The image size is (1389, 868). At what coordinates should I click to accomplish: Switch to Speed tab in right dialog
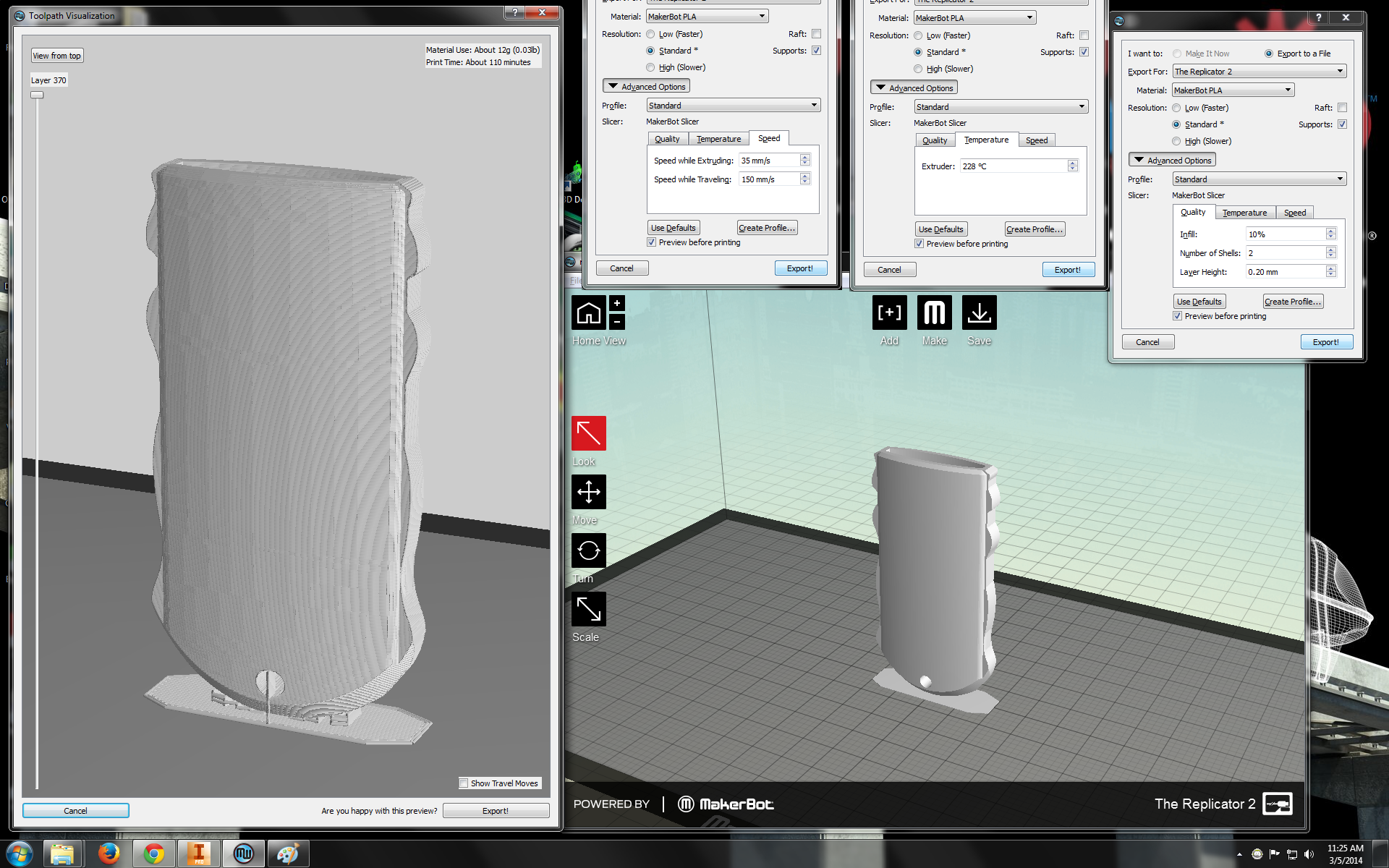(1295, 213)
